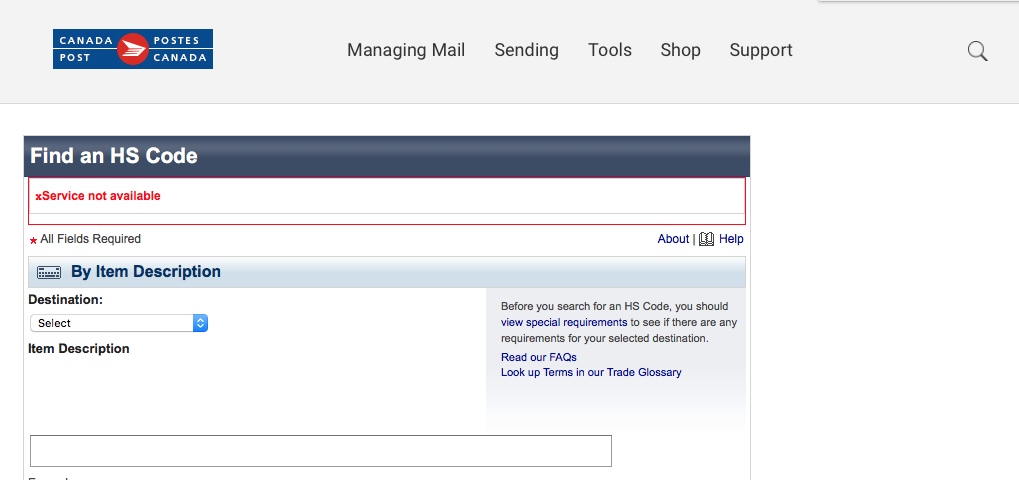The width and height of the screenshot is (1019, 480).
Task: Open the search magnifier icon
Action: (977, 51)
